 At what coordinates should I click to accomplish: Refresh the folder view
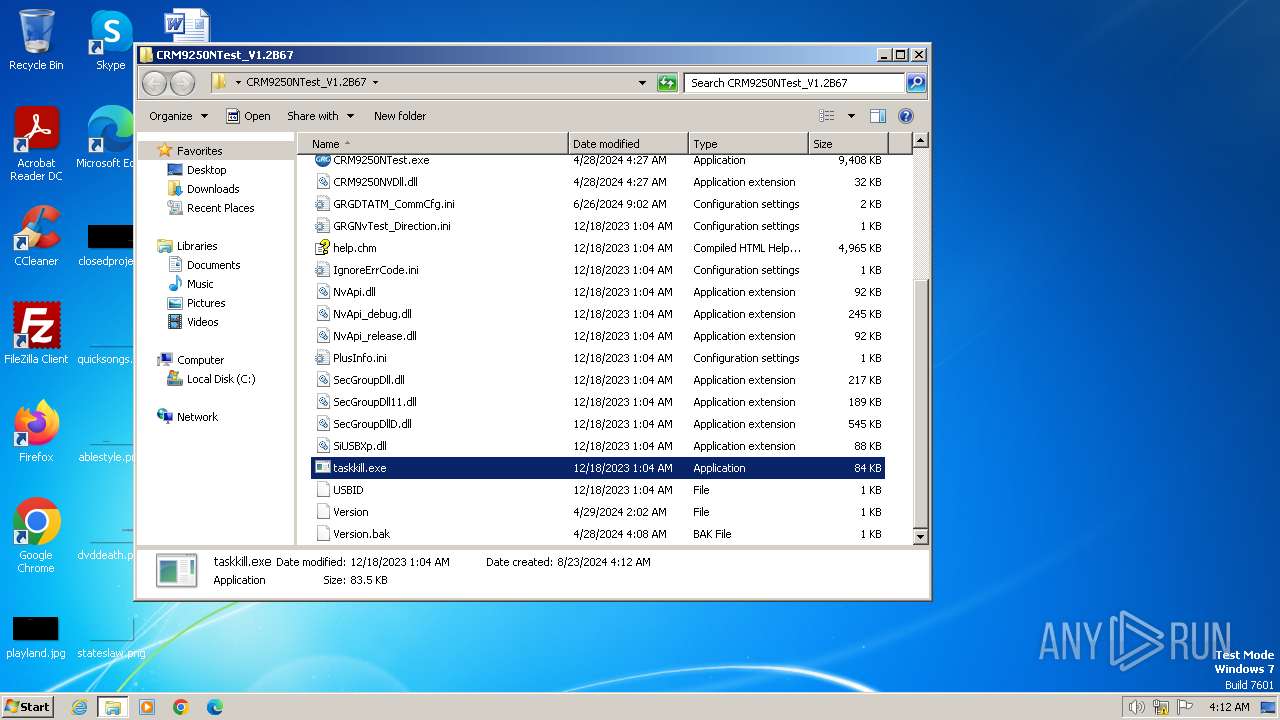(x=667, y=83)
